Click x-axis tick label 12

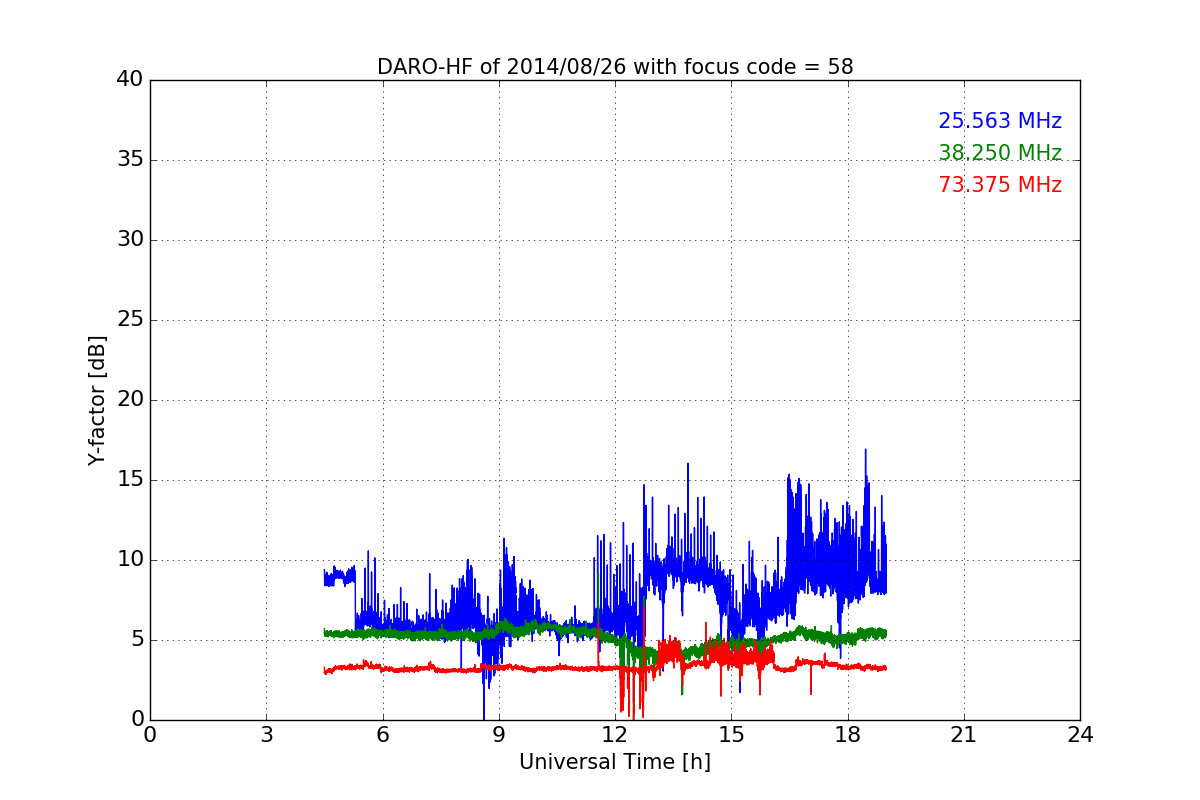pos(615,734)
